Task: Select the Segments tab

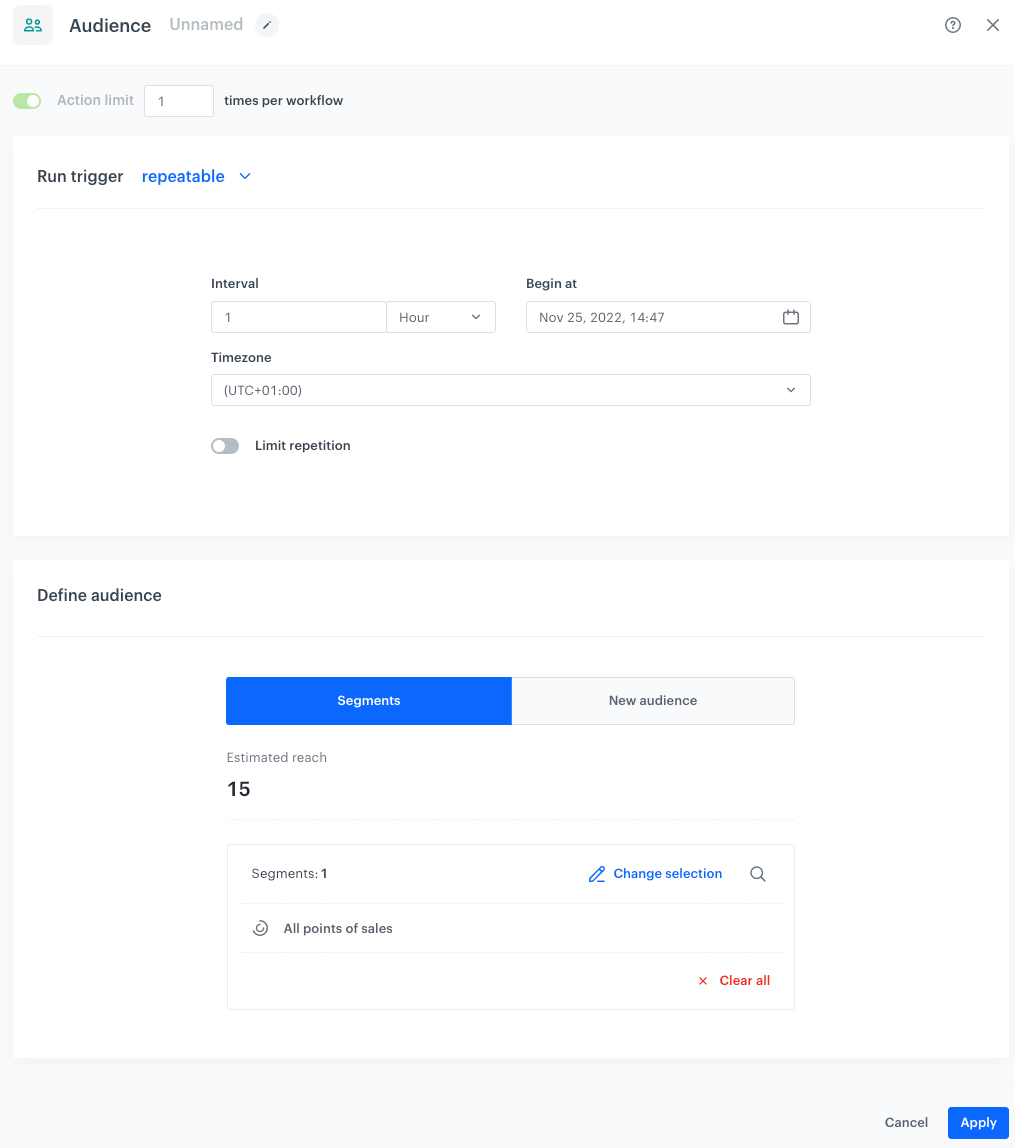Action: click(x=368, y=700)
